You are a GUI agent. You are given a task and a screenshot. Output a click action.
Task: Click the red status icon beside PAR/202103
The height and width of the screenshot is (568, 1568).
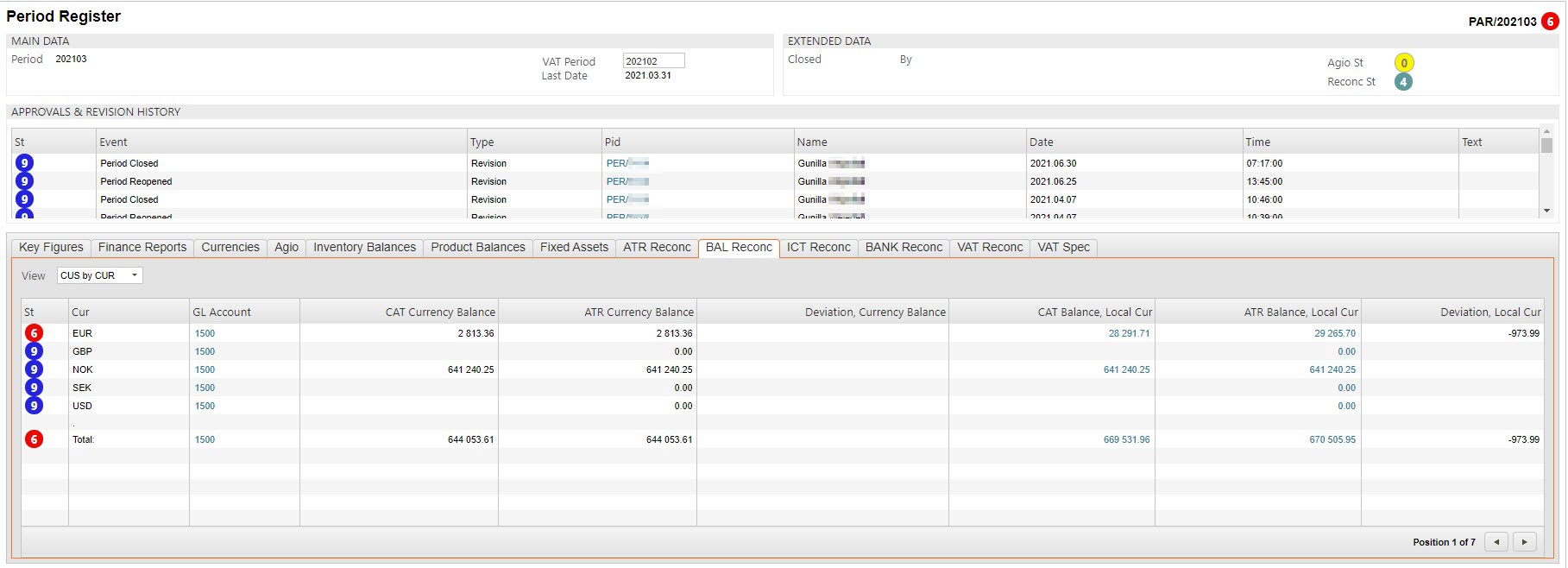click(x=1550, y=22)
